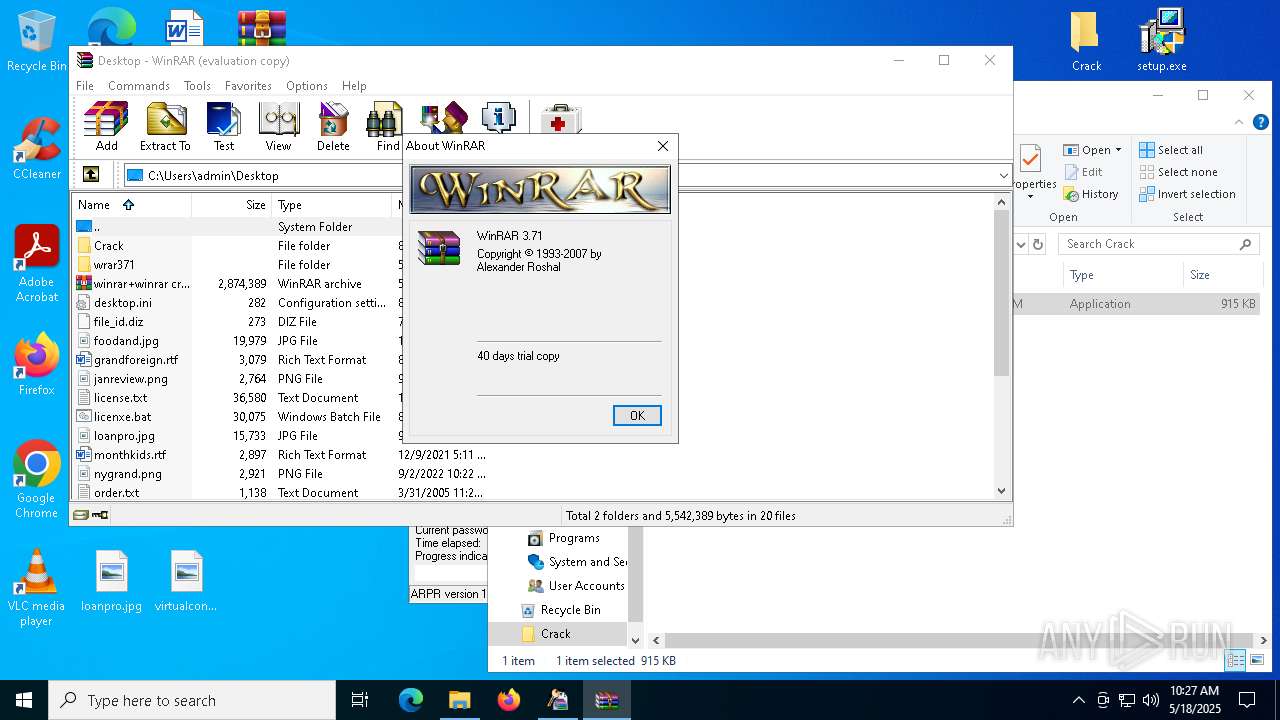Open the Open button dropdown in Explorer
This screenshot has height=720, width=1280.
(x=1118, y=150)
